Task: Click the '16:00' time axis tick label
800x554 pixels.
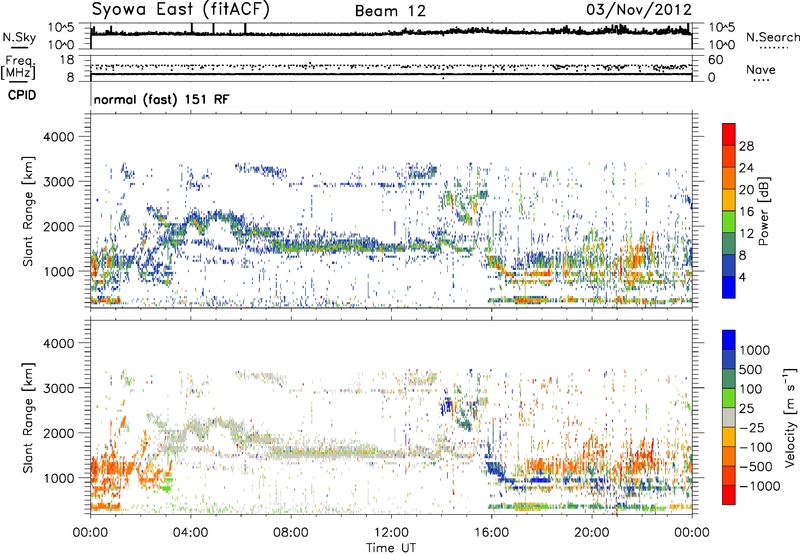Action: pyautogui.click(x=491, y=533)
